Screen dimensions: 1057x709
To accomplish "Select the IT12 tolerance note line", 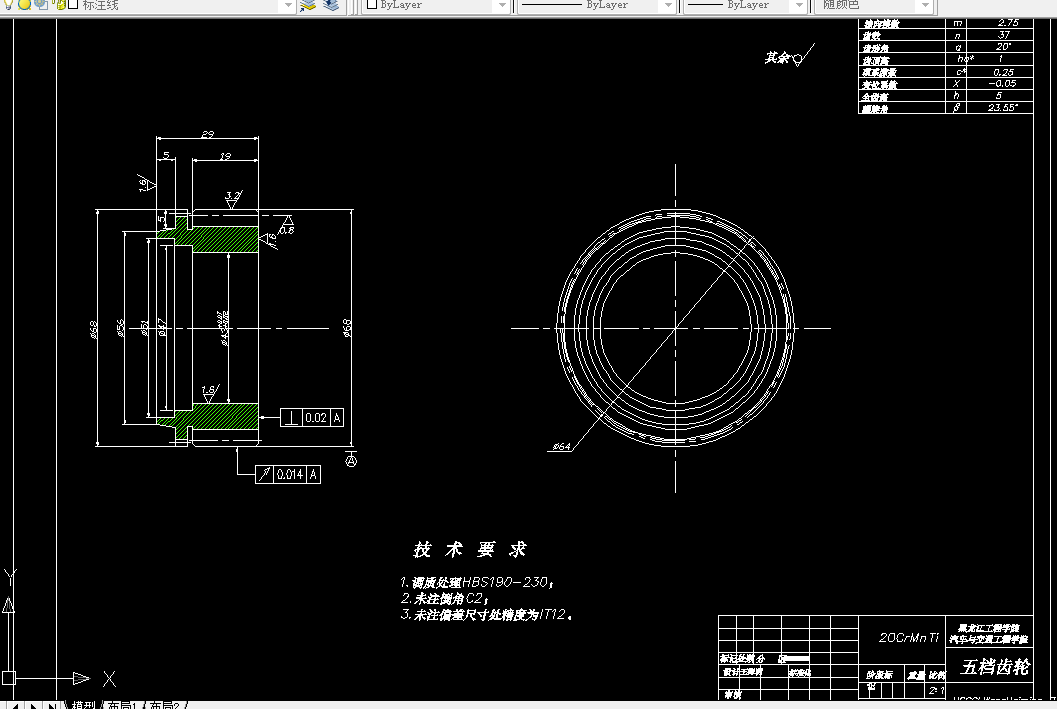I will [486, 615].
